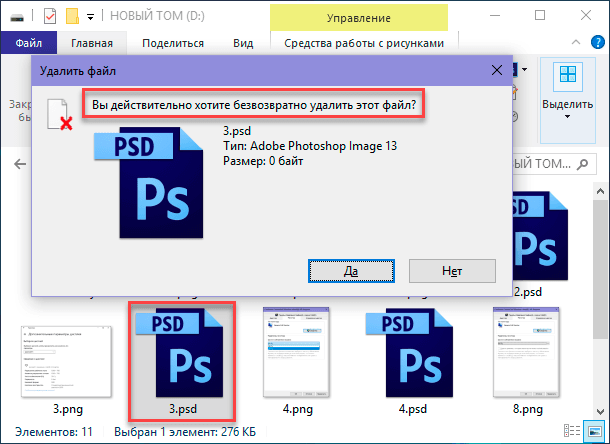Screen dimensions: 610x444
Task: Open the Вид ribbon tab
Action: (243, 43)
